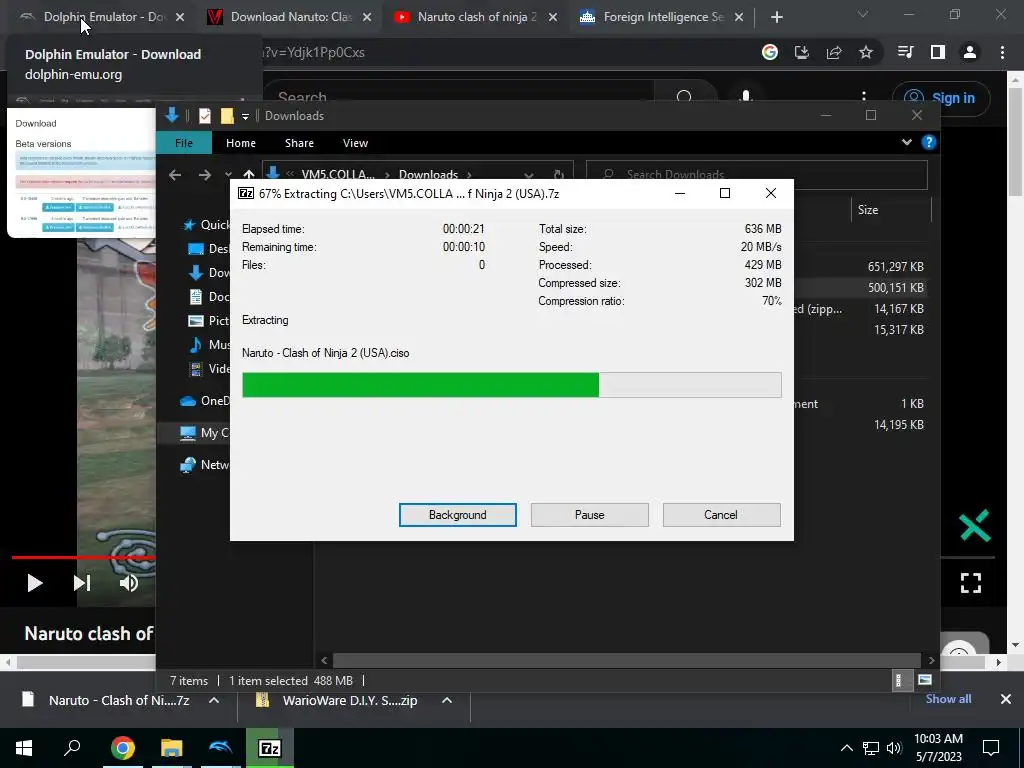Pause the 7-Zip extraction
1024x768 pixels.
(x=589, y=515)
